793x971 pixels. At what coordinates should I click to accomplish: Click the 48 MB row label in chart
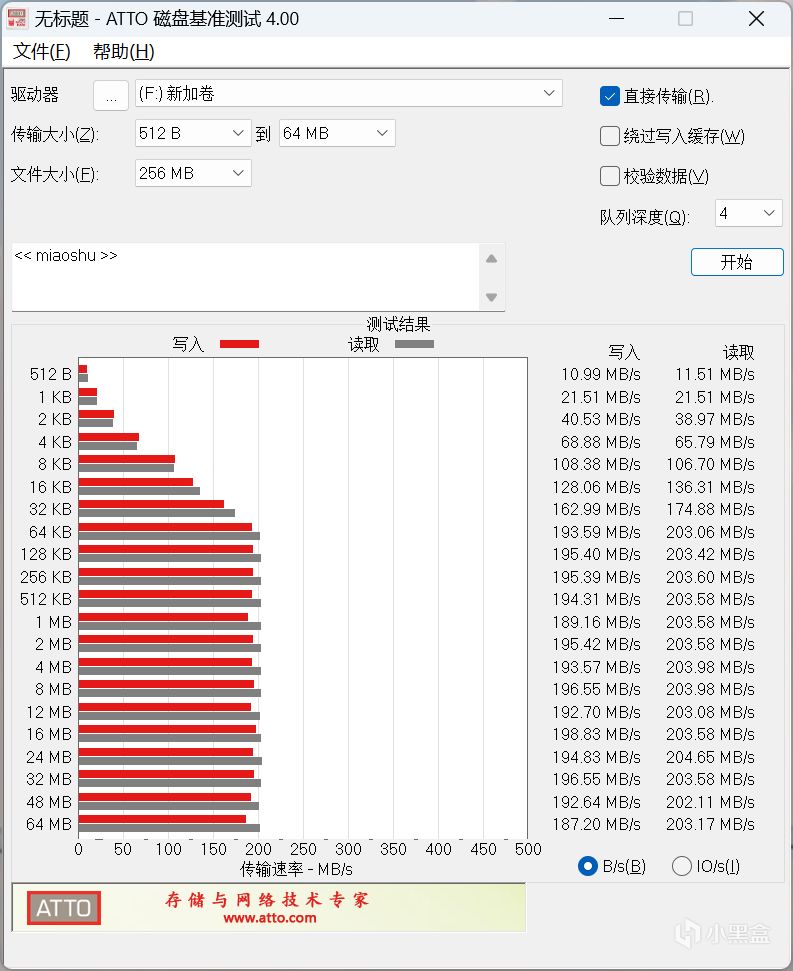tap(50, 802)
